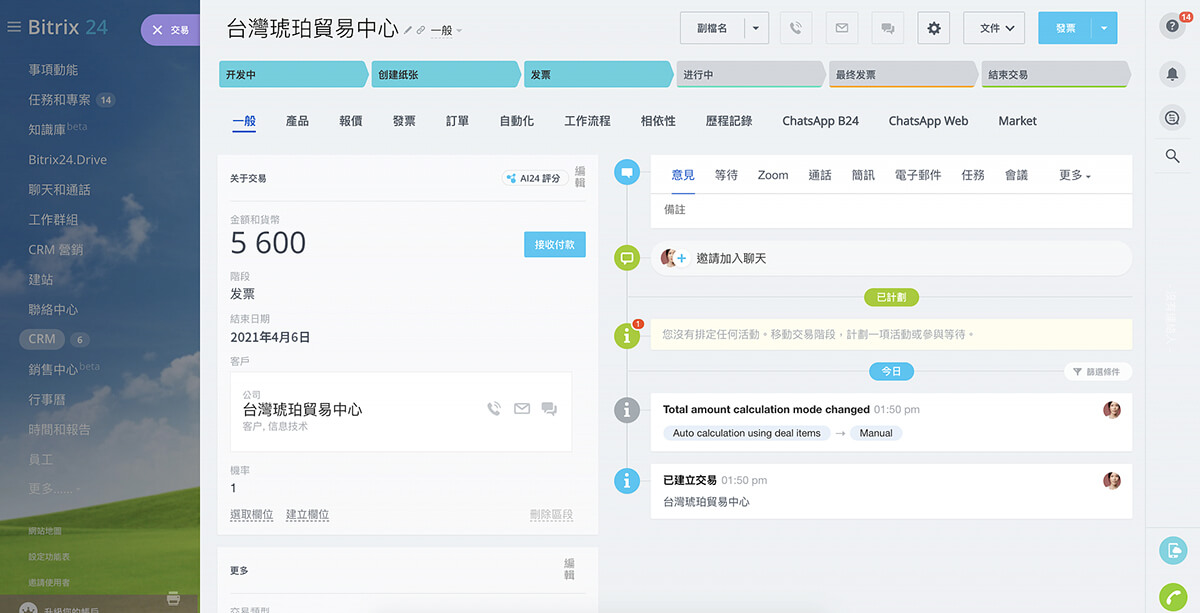Open company link 台灣琥珀貿易中心 in client card

point(302,409)
